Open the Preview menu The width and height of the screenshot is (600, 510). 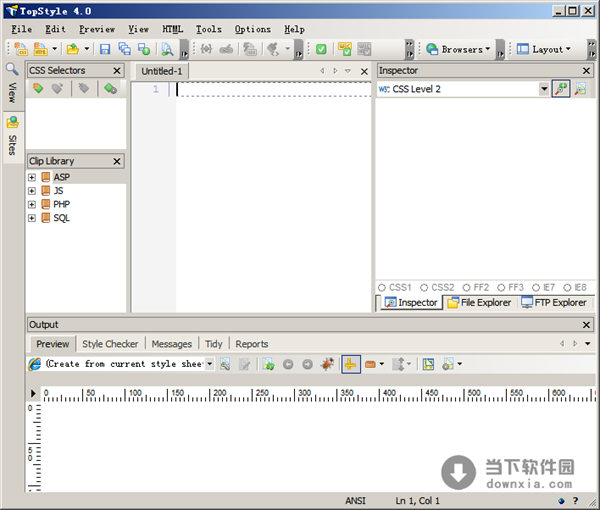97,29
